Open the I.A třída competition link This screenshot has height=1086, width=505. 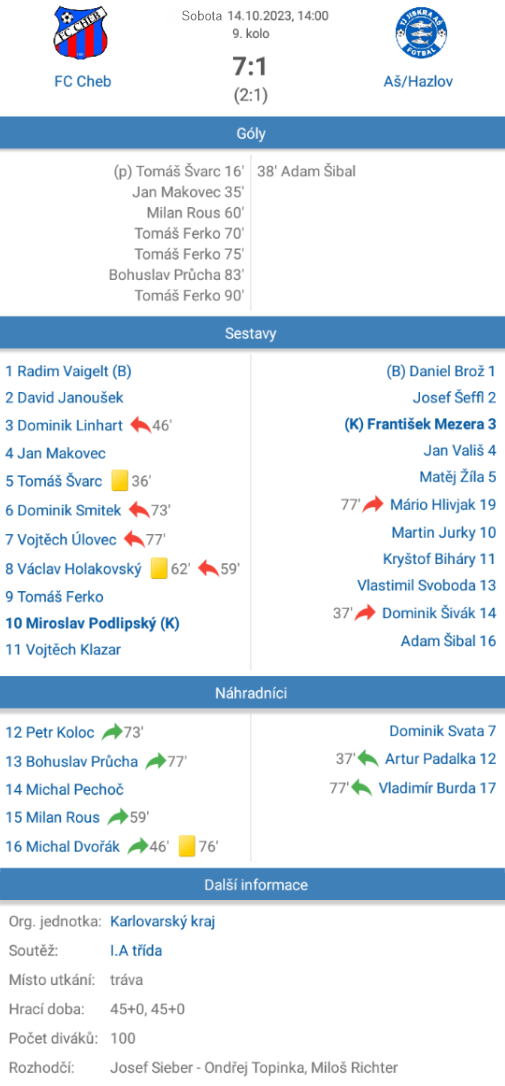pyautogui.click(x=136, y=951)
